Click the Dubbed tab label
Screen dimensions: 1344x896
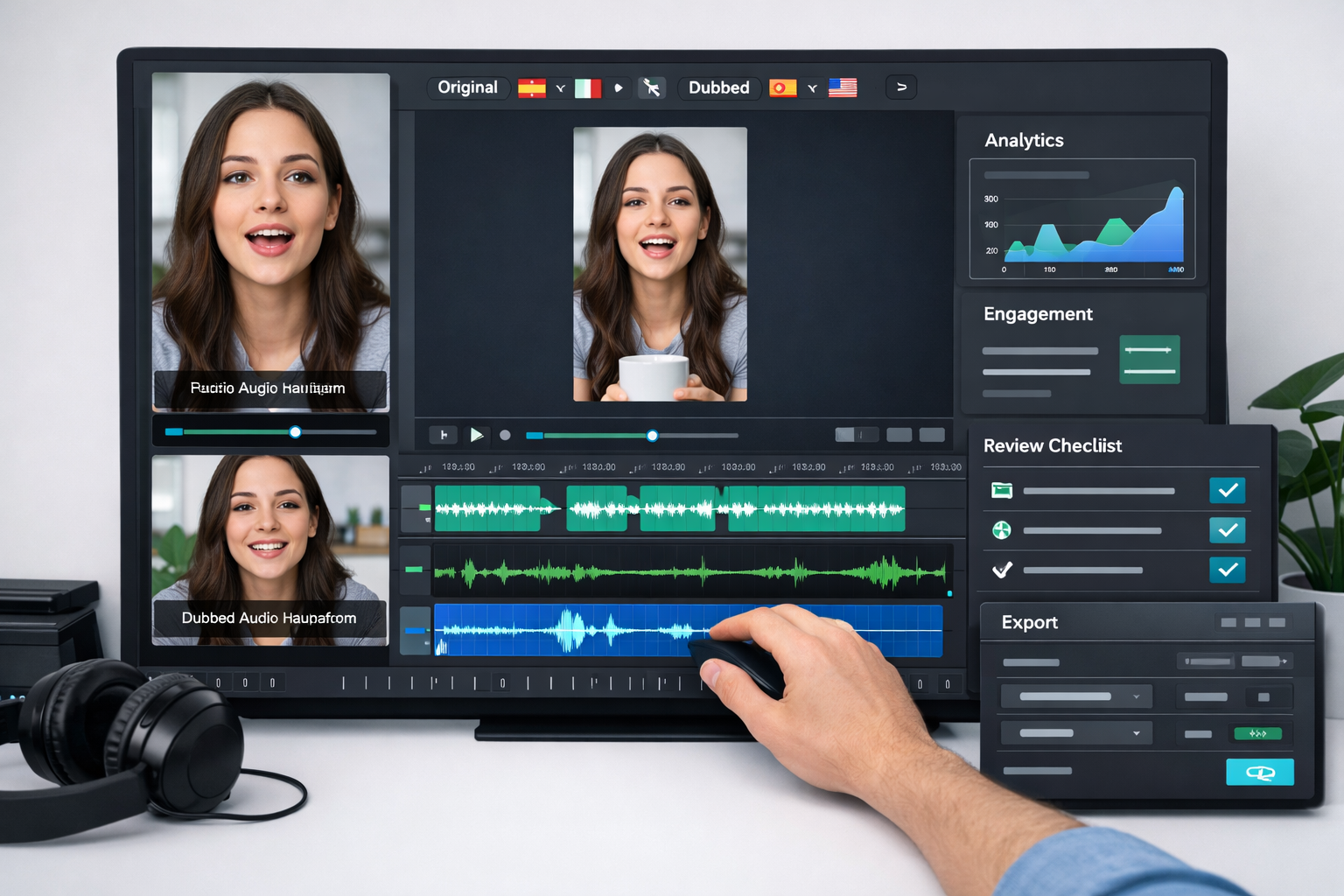[718, 87]
